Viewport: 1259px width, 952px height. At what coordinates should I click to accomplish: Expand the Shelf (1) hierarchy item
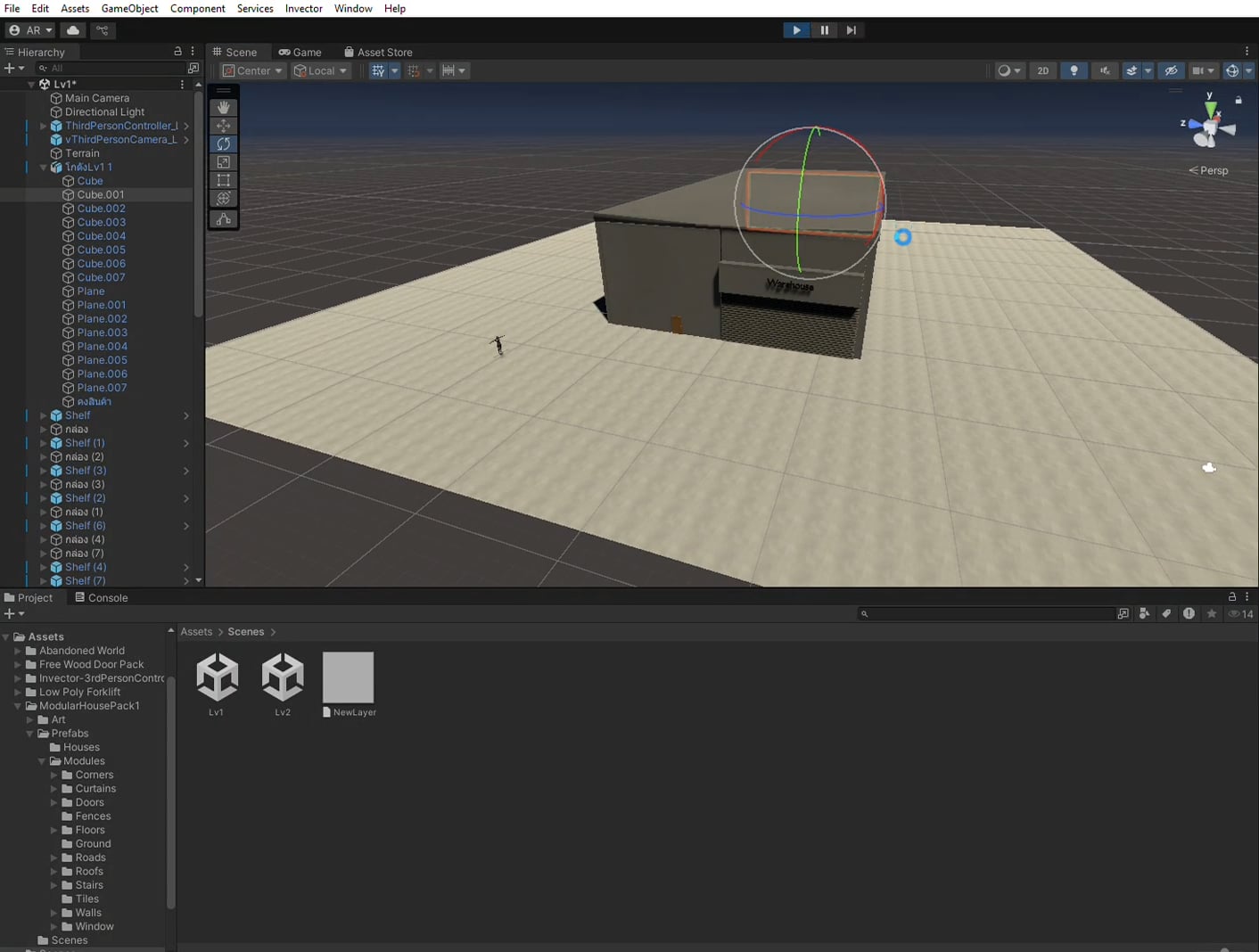(x=43, y=443)
